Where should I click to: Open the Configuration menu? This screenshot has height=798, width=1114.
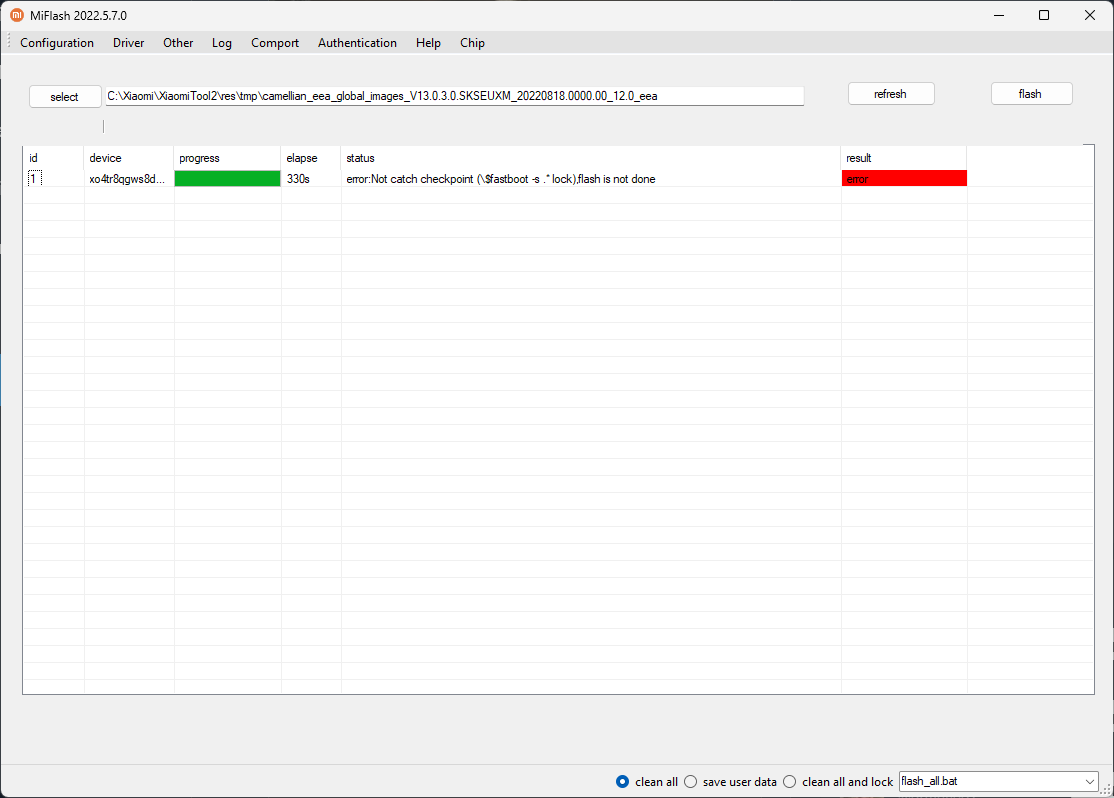[x=57, y=43]
